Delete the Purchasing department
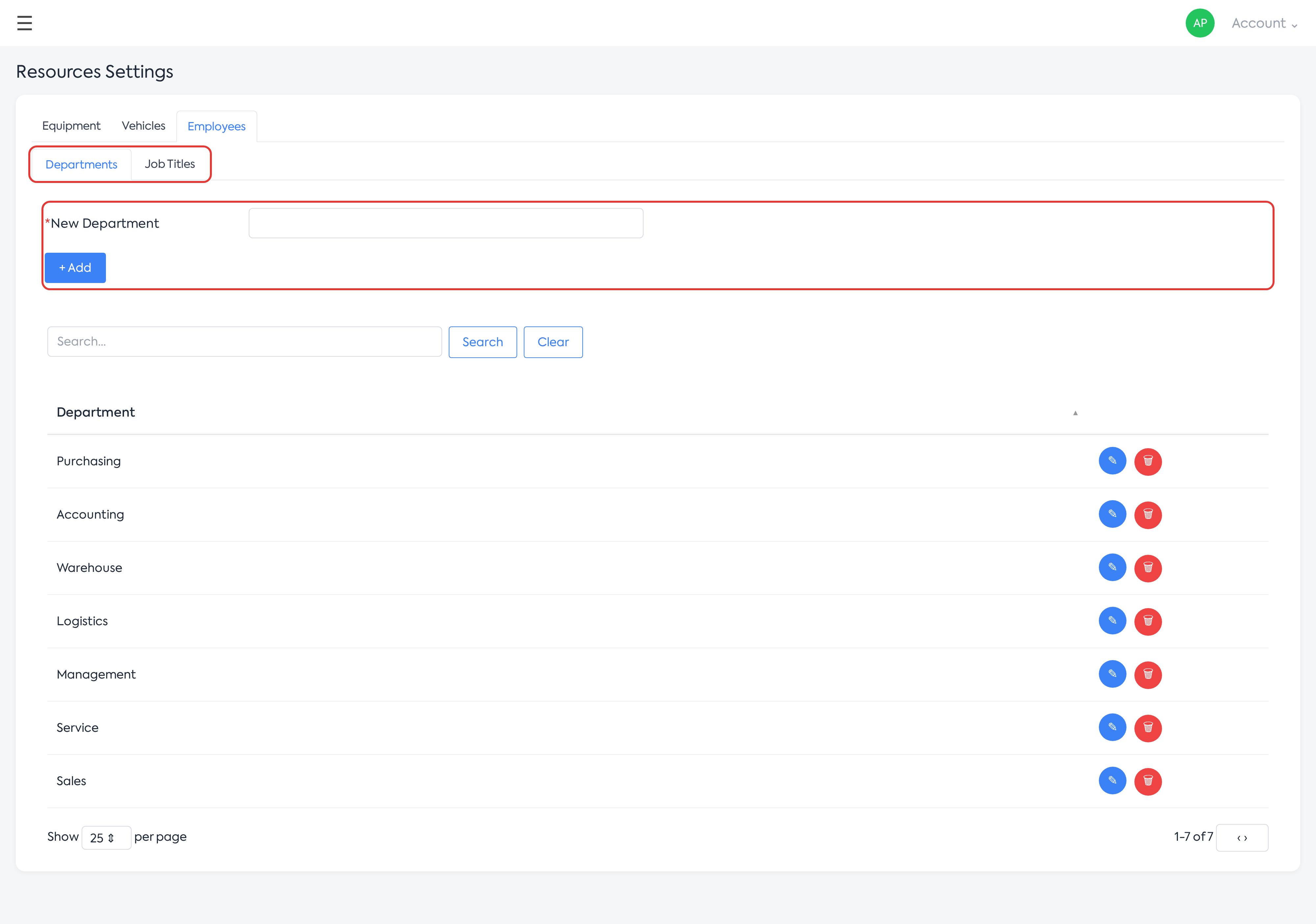 point(1148,461)
